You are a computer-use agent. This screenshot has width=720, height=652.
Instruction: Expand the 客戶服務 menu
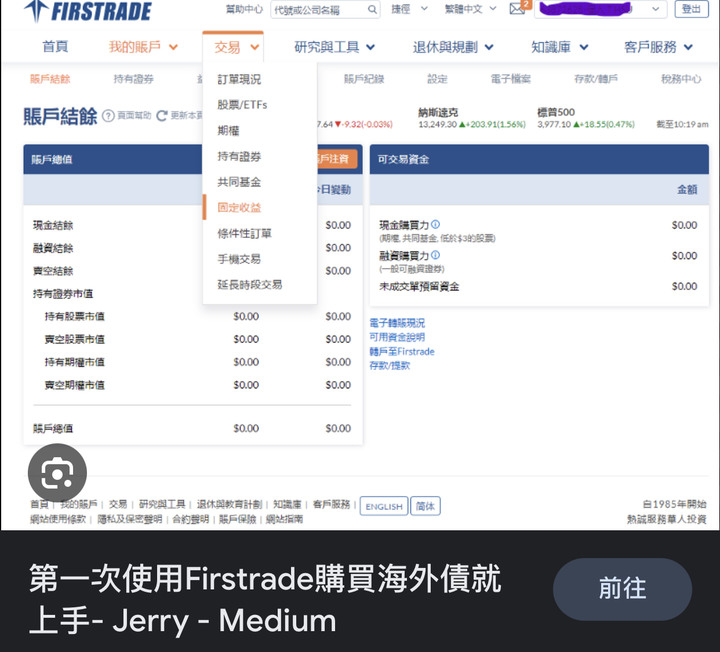click(x=658, y=47)
